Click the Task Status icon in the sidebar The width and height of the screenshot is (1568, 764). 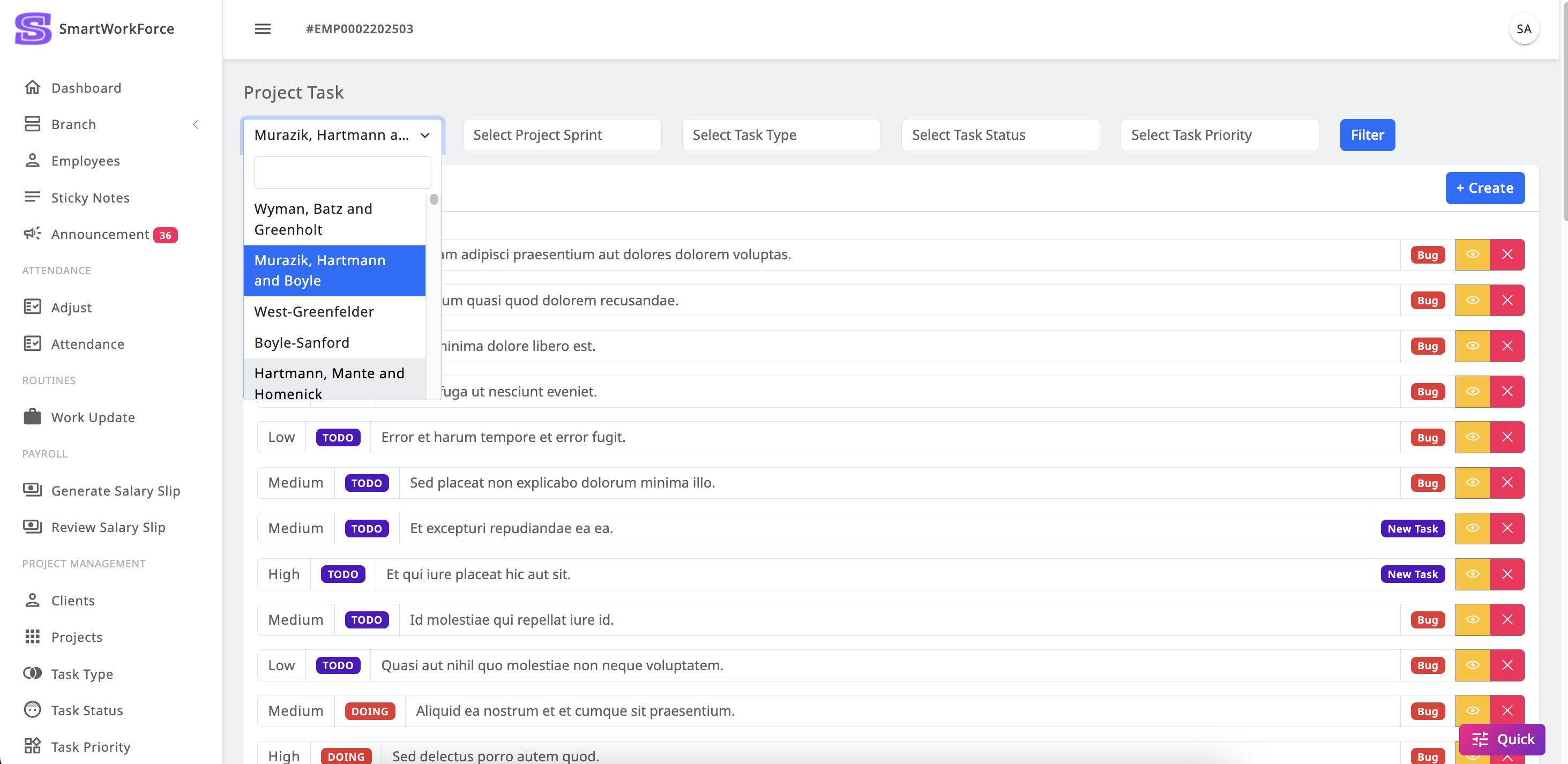(x=32, y=710)
